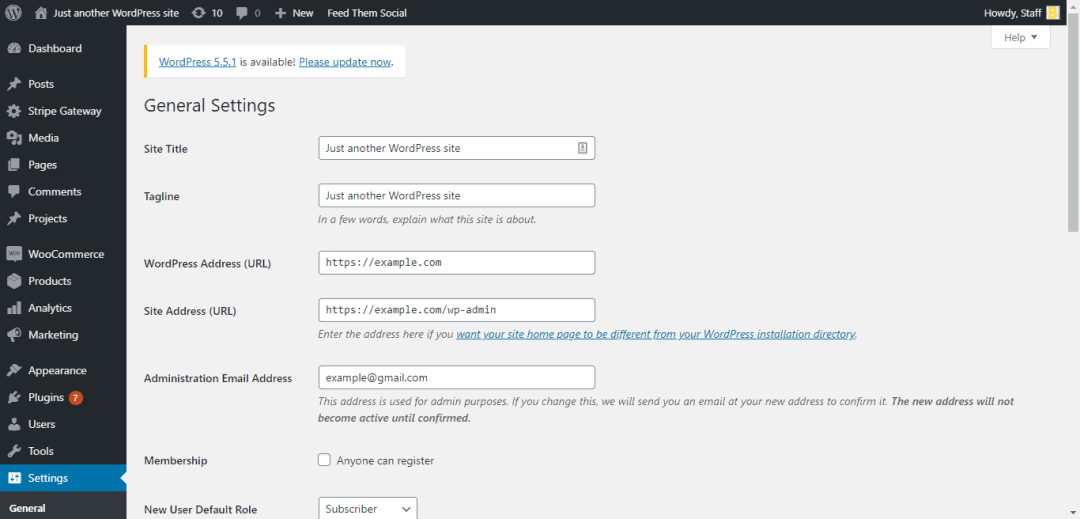Open the Pages menu label
Viewport: 1080px width, 519px height.
[43, 165]
